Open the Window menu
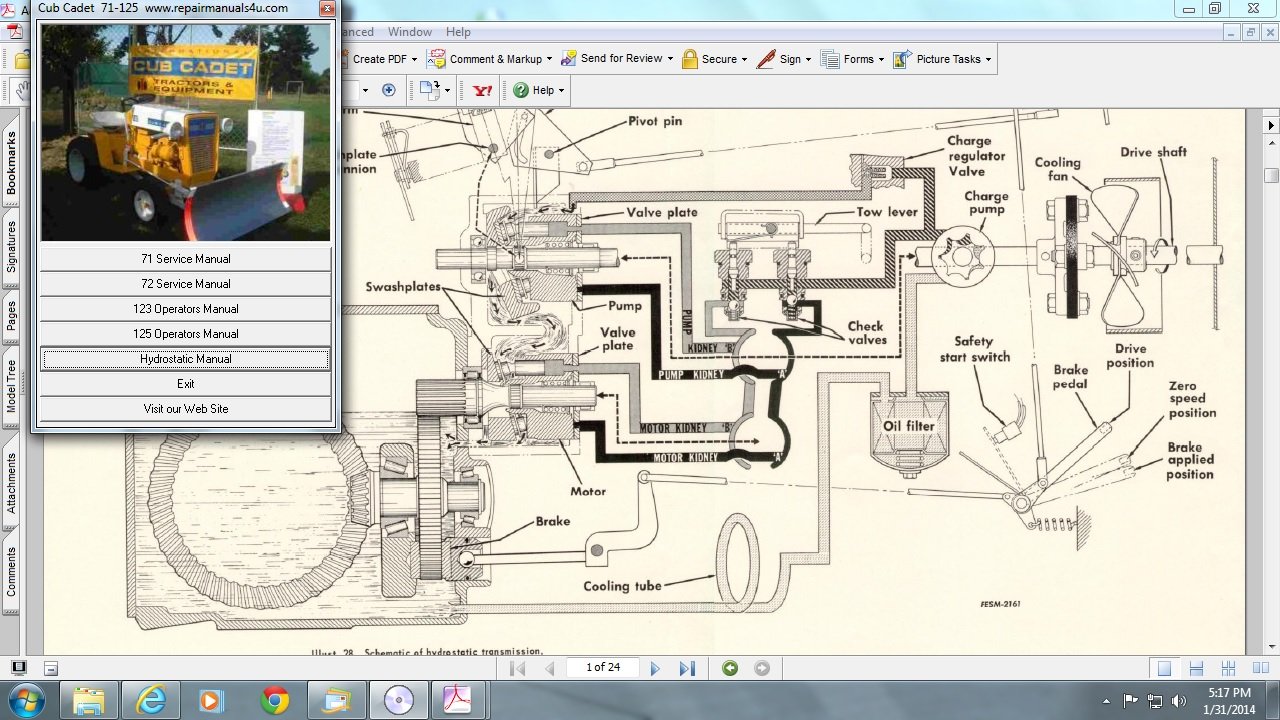The width and height of the screenshot is (1280, 720). 410,32
